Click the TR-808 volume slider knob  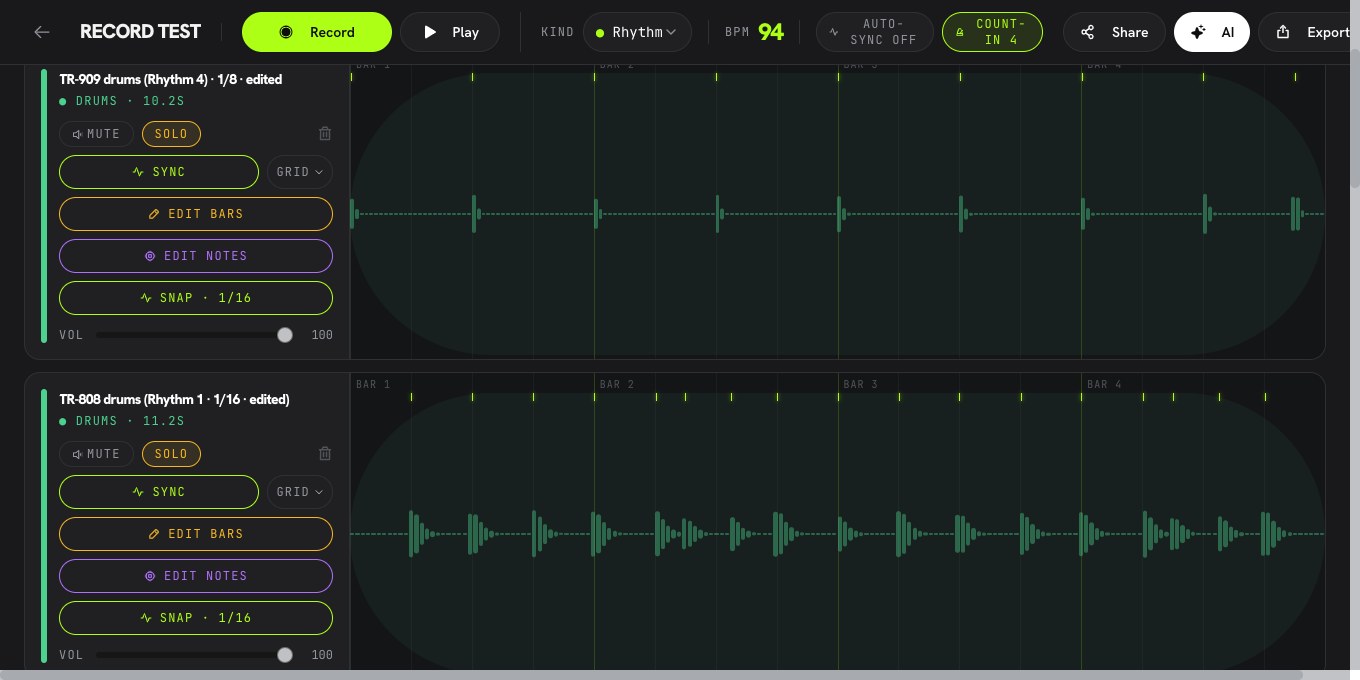click(x=285, y=655)
